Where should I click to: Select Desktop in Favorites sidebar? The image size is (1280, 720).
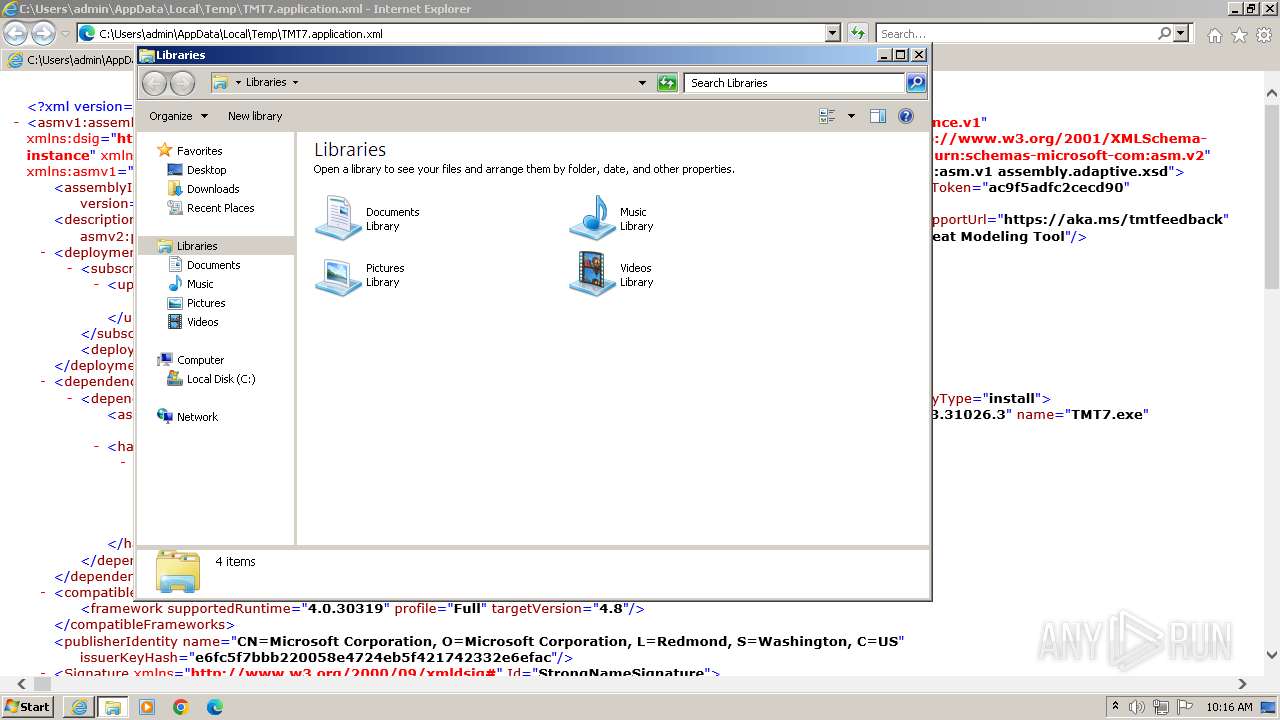pos(206,170)
